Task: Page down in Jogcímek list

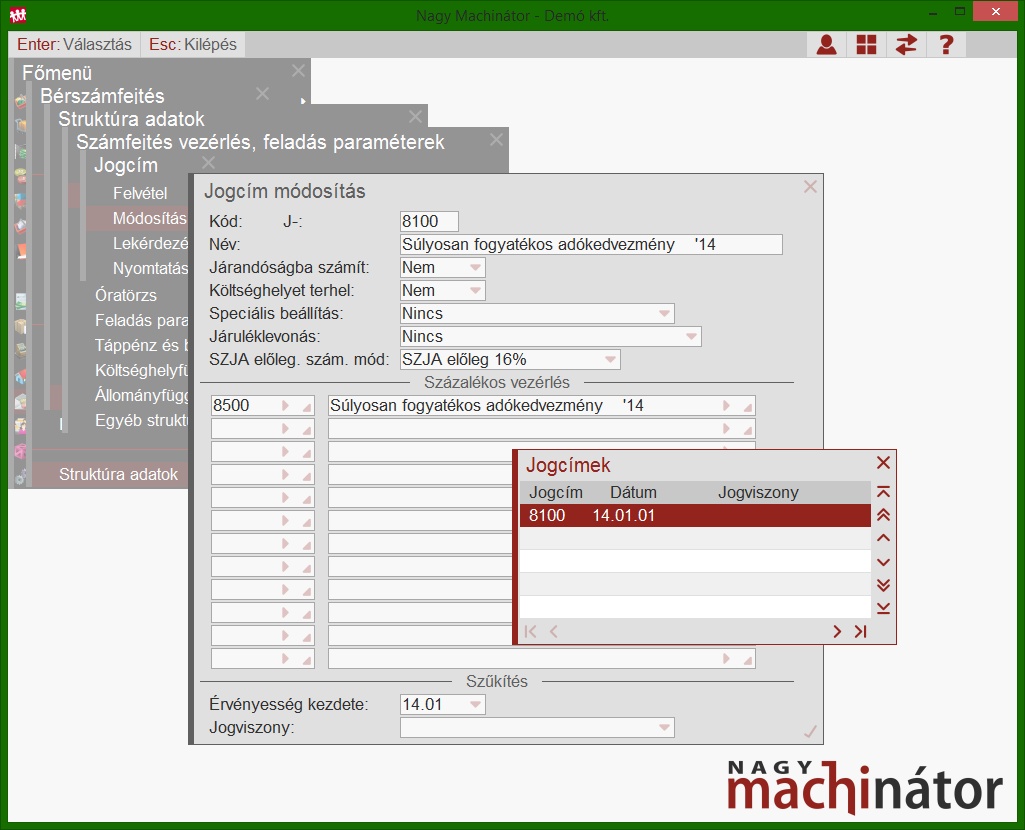Action: (883, 585)
